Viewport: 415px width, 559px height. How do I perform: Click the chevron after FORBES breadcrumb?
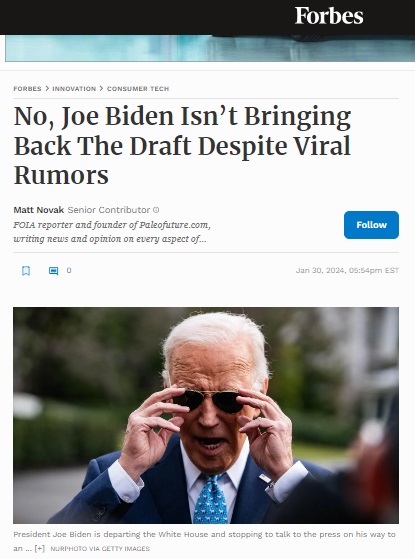(47, 88)
